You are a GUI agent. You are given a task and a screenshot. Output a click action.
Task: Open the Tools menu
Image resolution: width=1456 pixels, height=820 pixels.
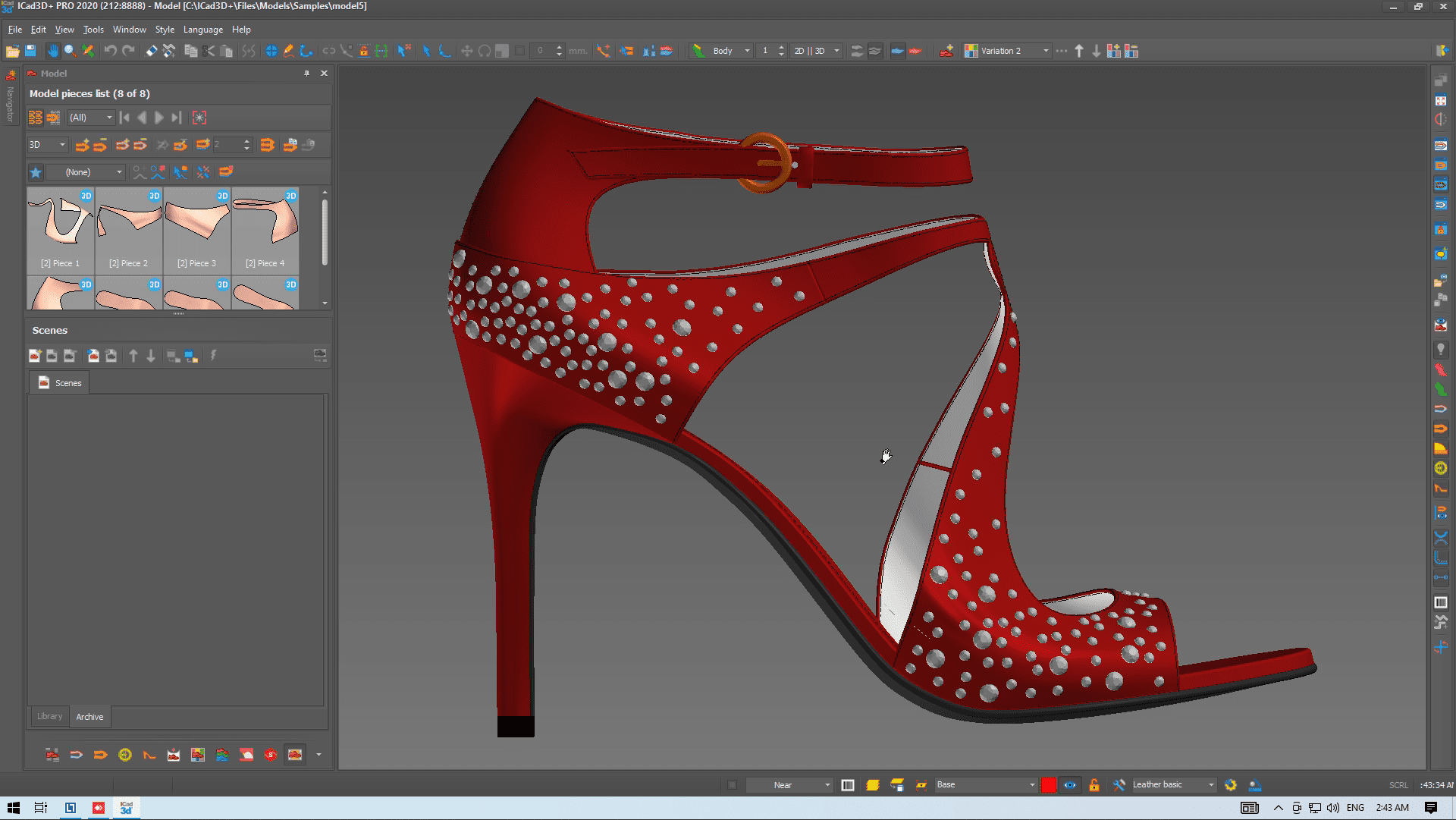(93, 30)
